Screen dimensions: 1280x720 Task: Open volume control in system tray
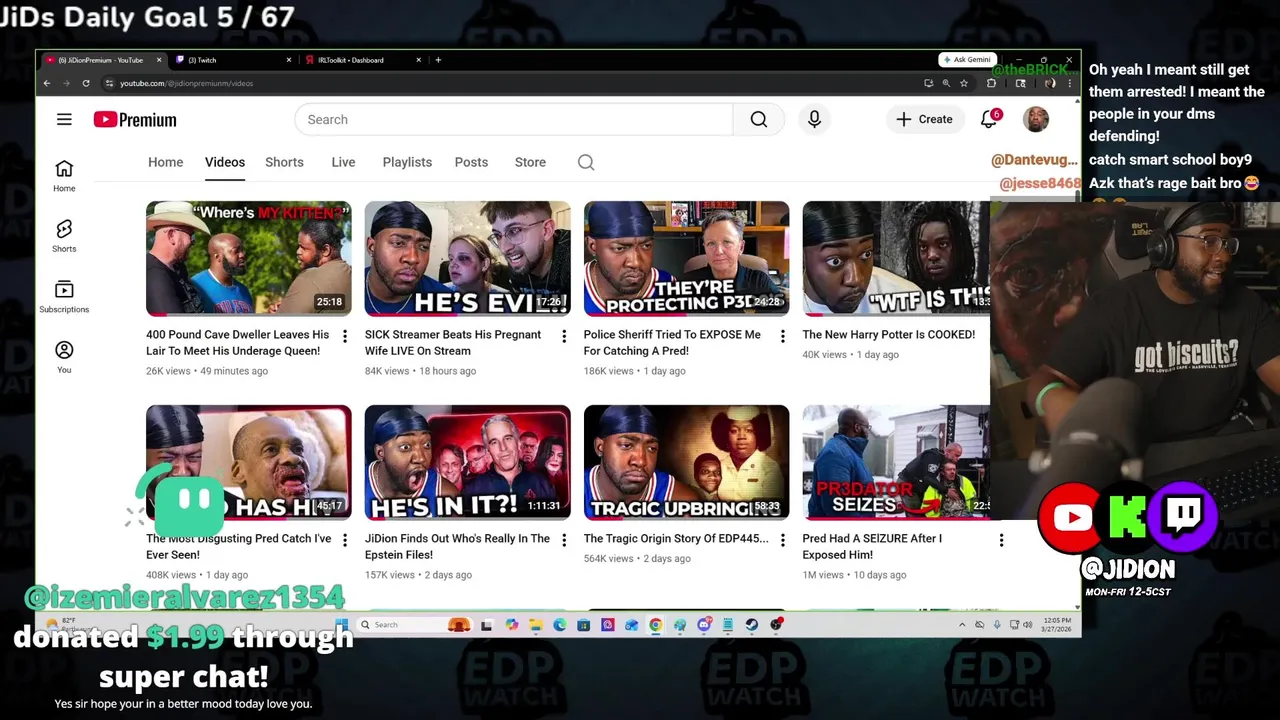(1028, 625)
